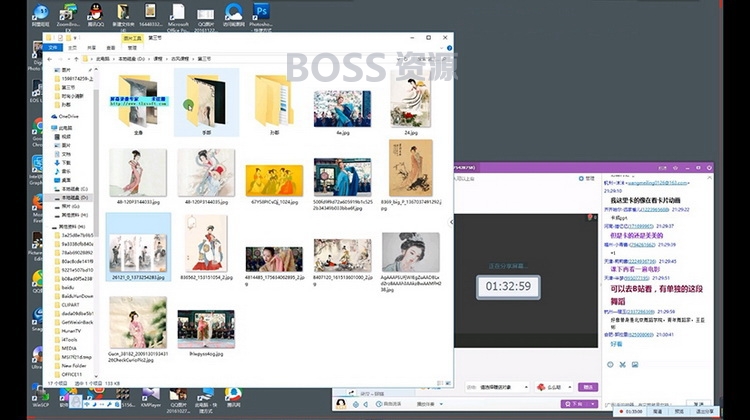The height and width of the screenshot is (420, 750).
Task: Click the navigation pane vertical scrollbar
Action: point(96,163)
